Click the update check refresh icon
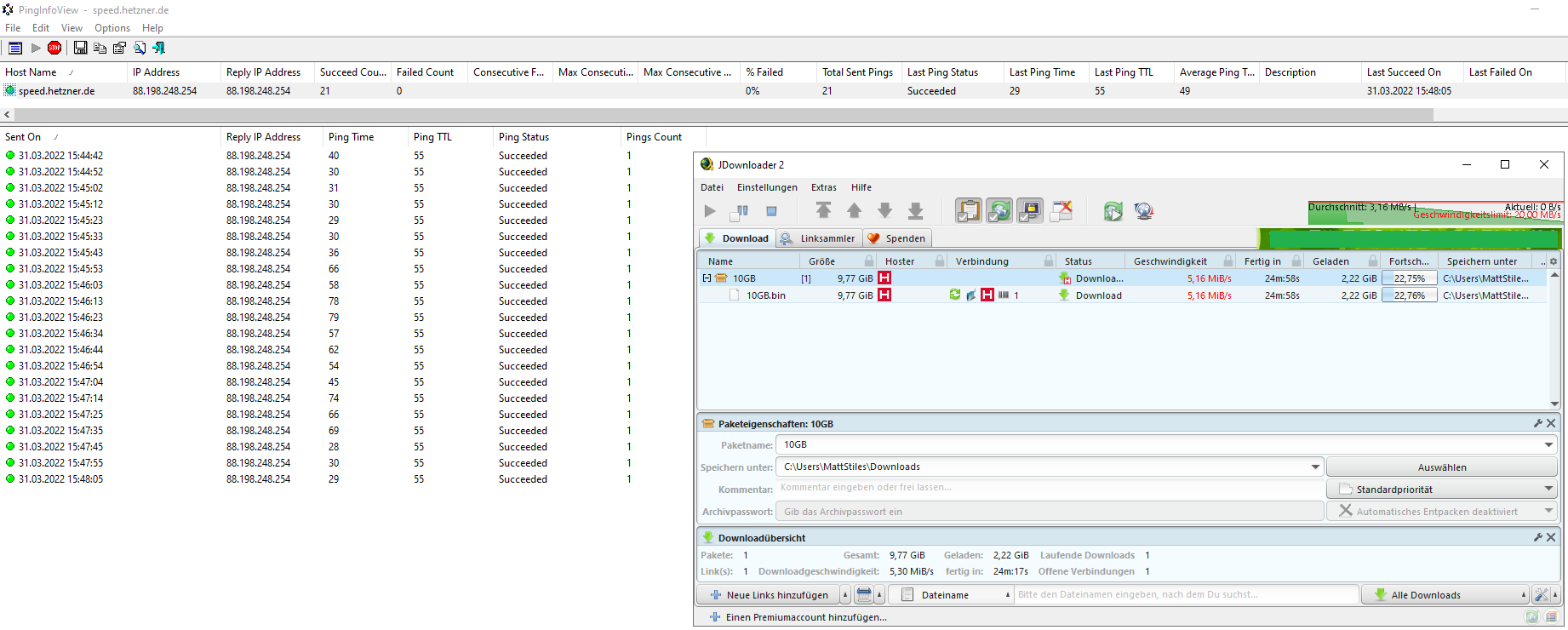This screenshot has height=630, width=1568. tap(1113, 211)
